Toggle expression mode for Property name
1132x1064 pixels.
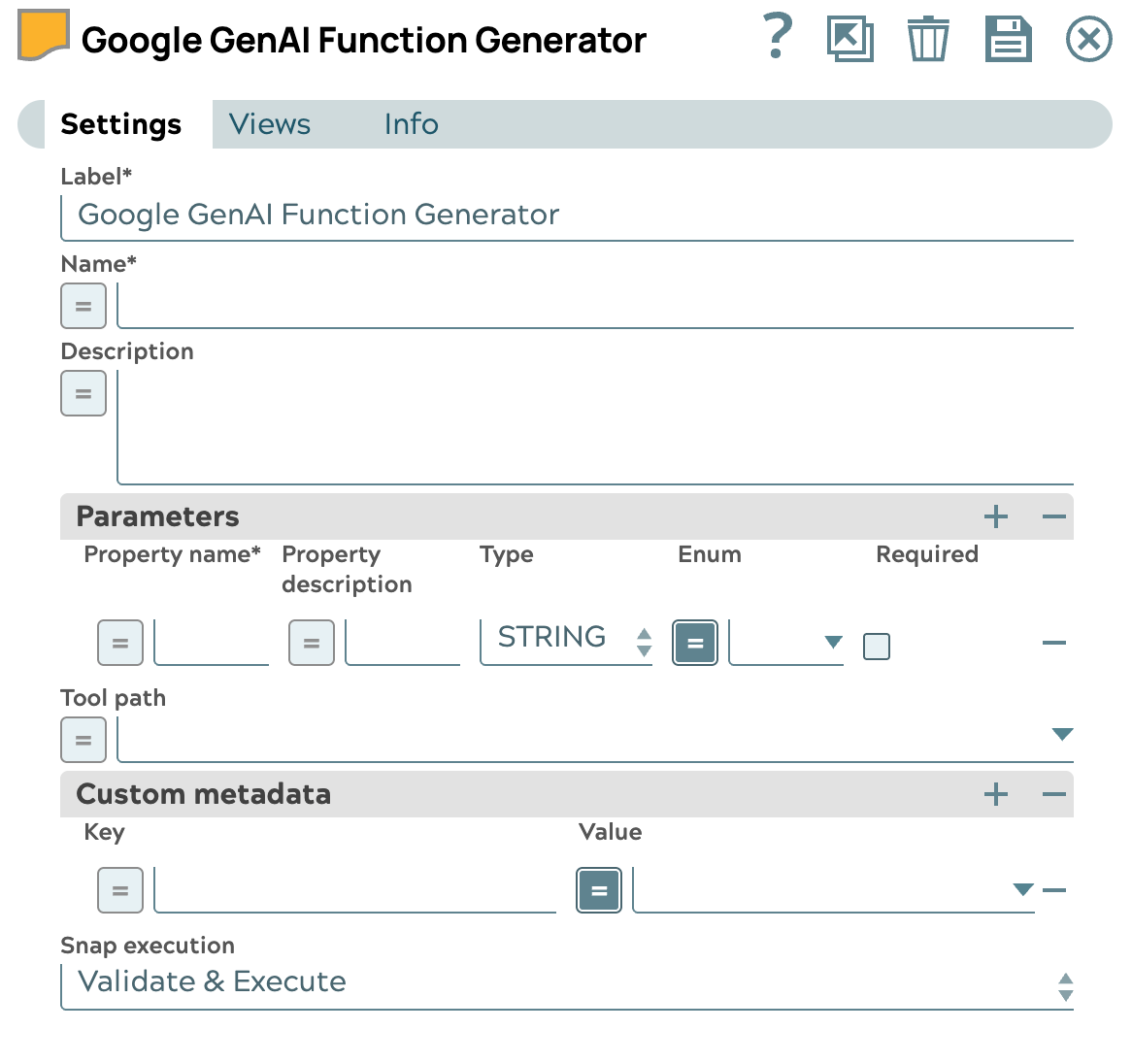pyautogui.click(x=120, y=642)
